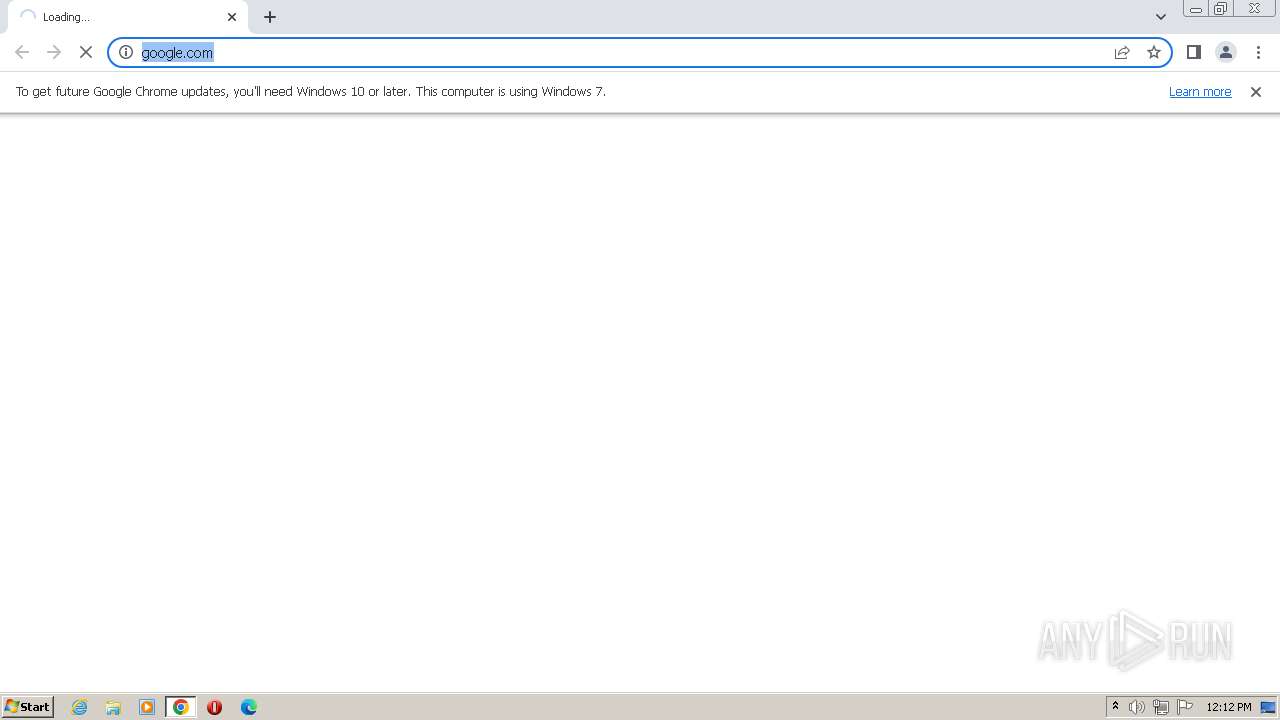Launch Opera from the taskbar
The width and height of the screenshot is (1280, 720).
tap(214, 707)
